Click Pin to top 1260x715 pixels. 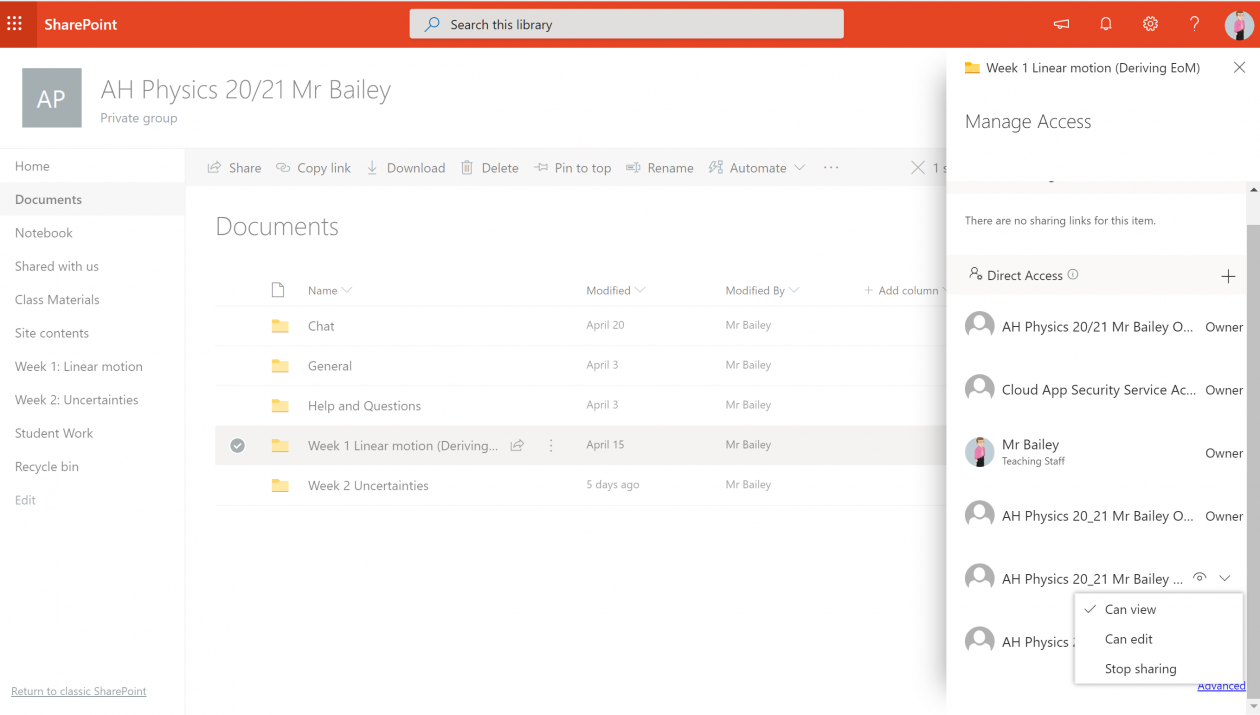[x=573, y=168]
